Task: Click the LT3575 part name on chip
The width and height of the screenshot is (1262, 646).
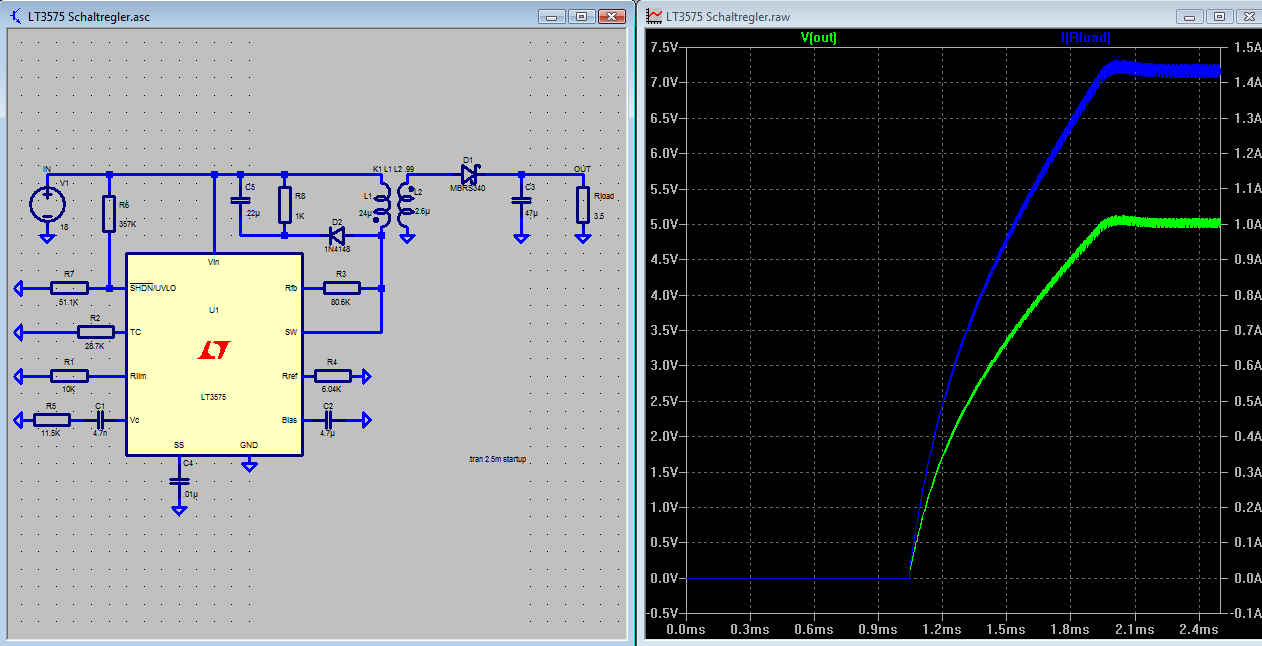Action: 213,398
